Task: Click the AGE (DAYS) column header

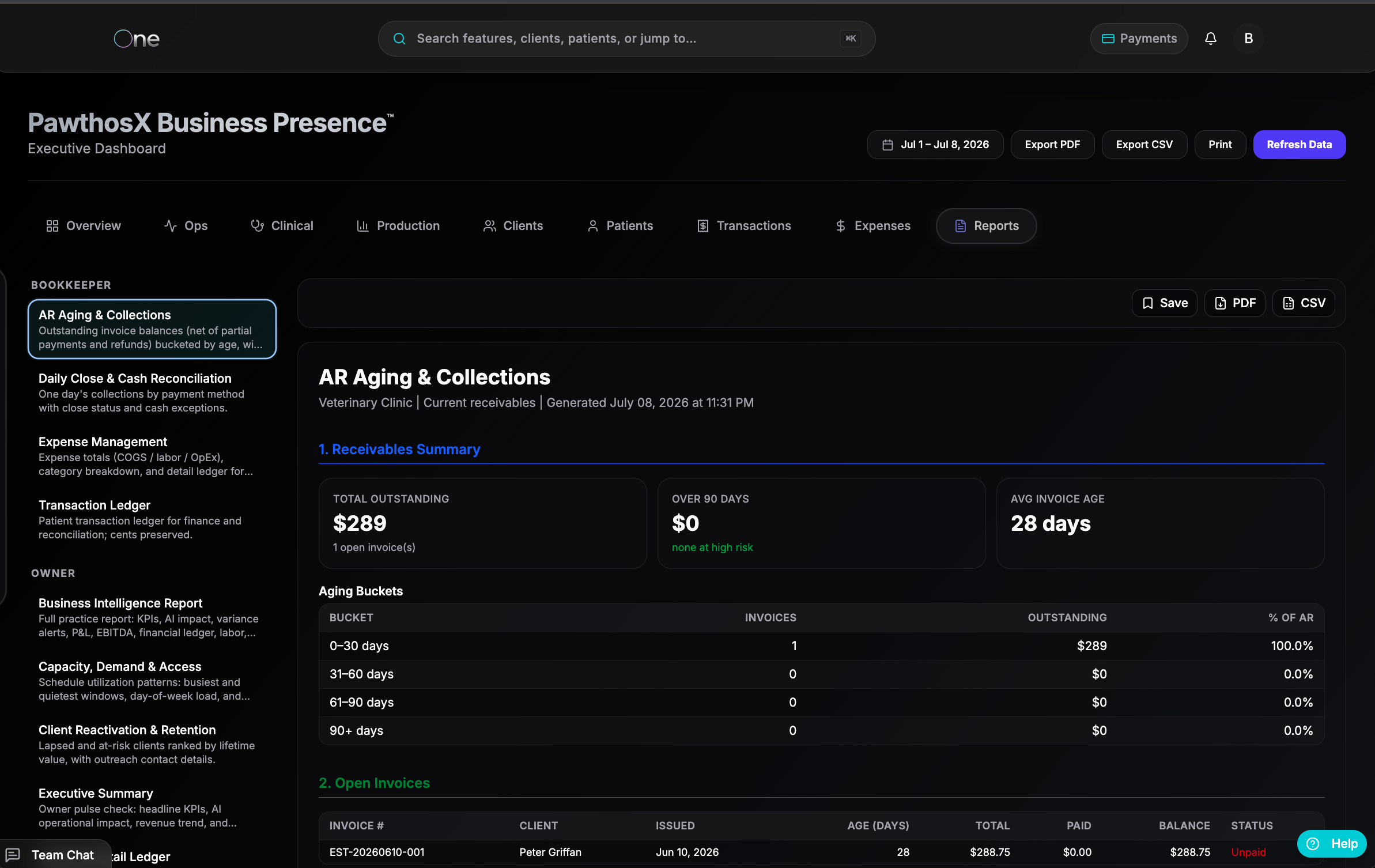Action: click(878, 826)
